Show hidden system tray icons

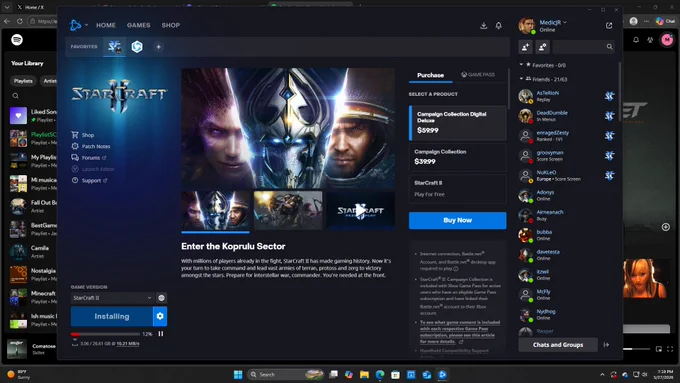point(602,374)
